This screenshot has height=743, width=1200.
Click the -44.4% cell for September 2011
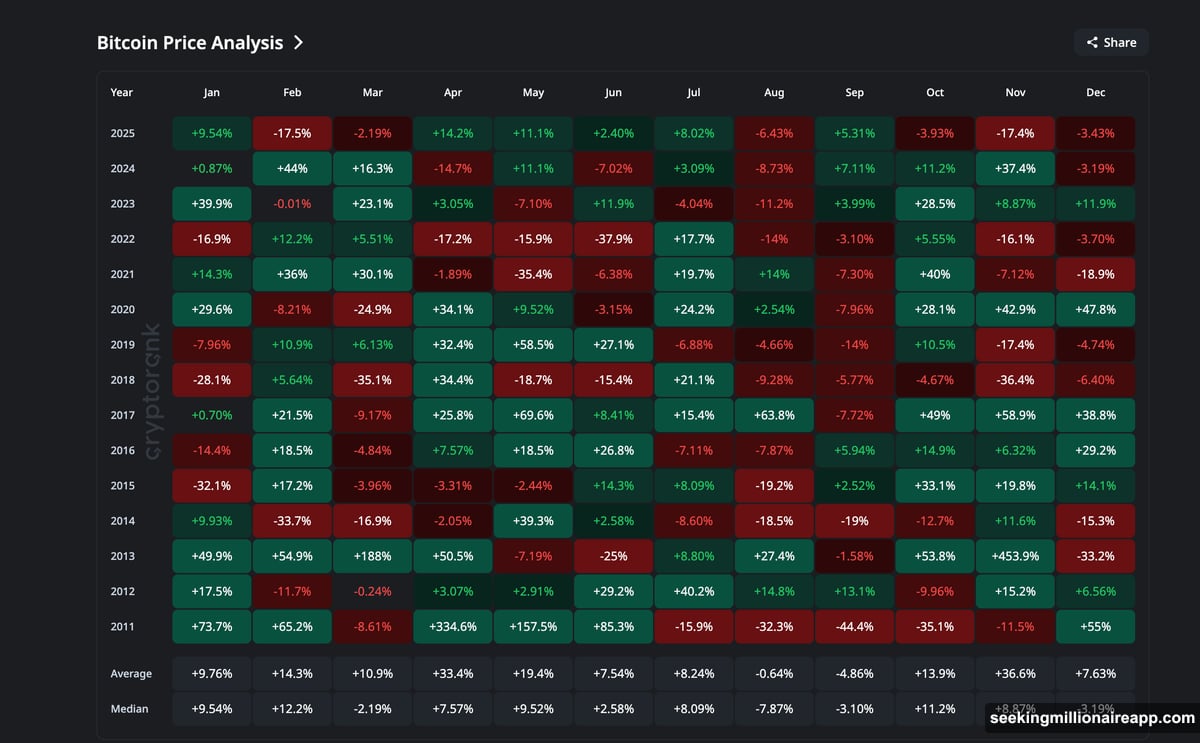coord(854,626)
